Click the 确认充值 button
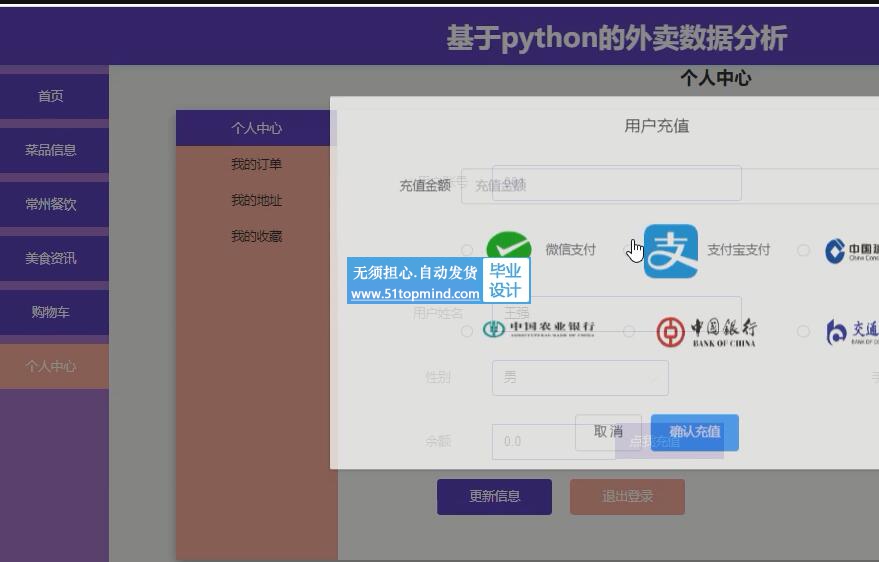The image size is (879, 562). coord(695,432)
